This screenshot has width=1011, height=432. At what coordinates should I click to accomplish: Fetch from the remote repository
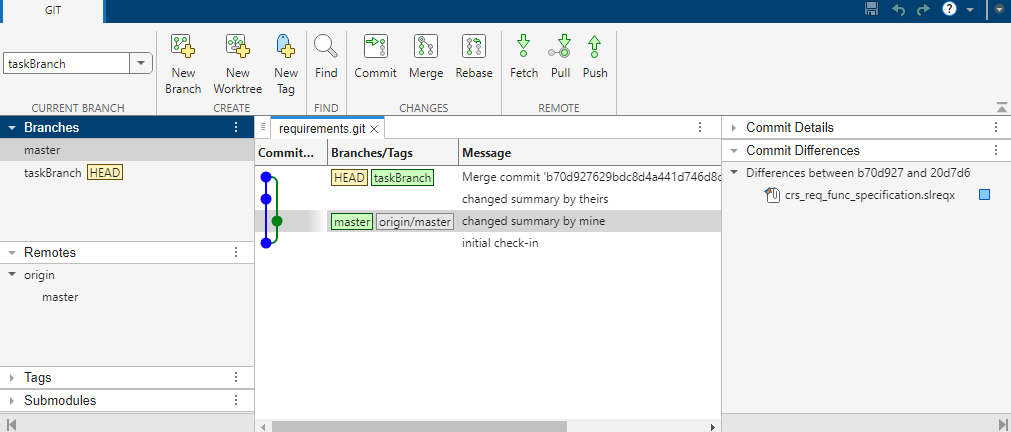[x=524, y=46]
